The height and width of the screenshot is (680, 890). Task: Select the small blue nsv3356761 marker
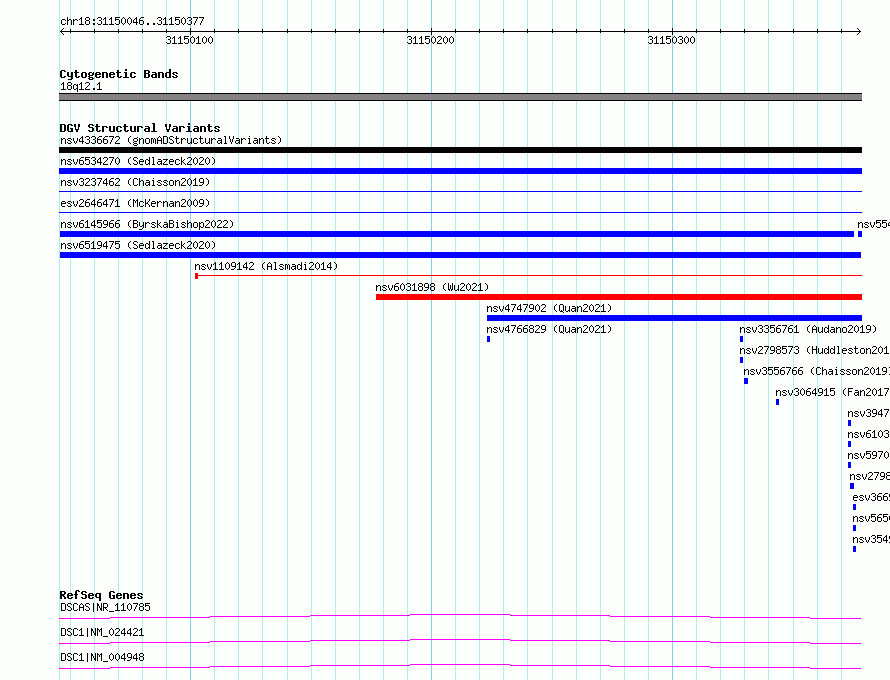[741, 339]
